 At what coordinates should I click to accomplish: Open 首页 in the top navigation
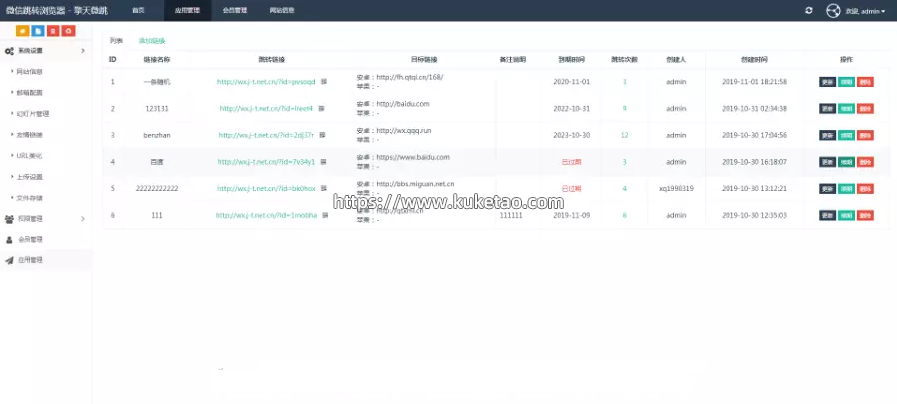coord(138,10)
